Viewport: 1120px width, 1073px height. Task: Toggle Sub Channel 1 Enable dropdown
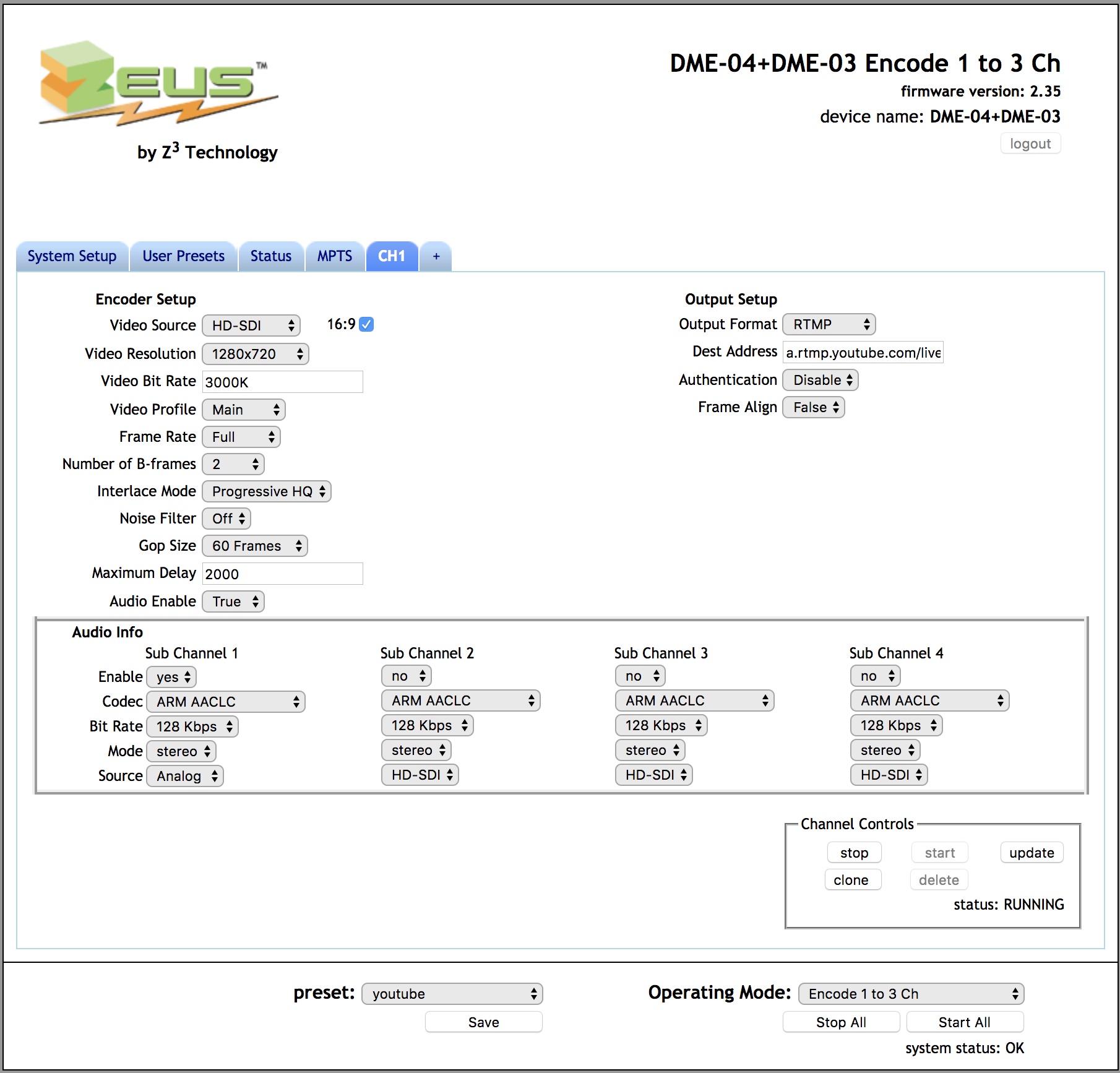pyautogui.click(x=171, y=677)
